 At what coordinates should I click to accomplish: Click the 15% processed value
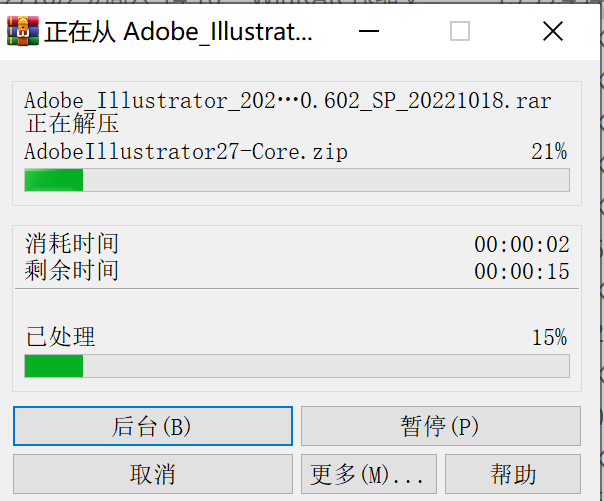549,337
